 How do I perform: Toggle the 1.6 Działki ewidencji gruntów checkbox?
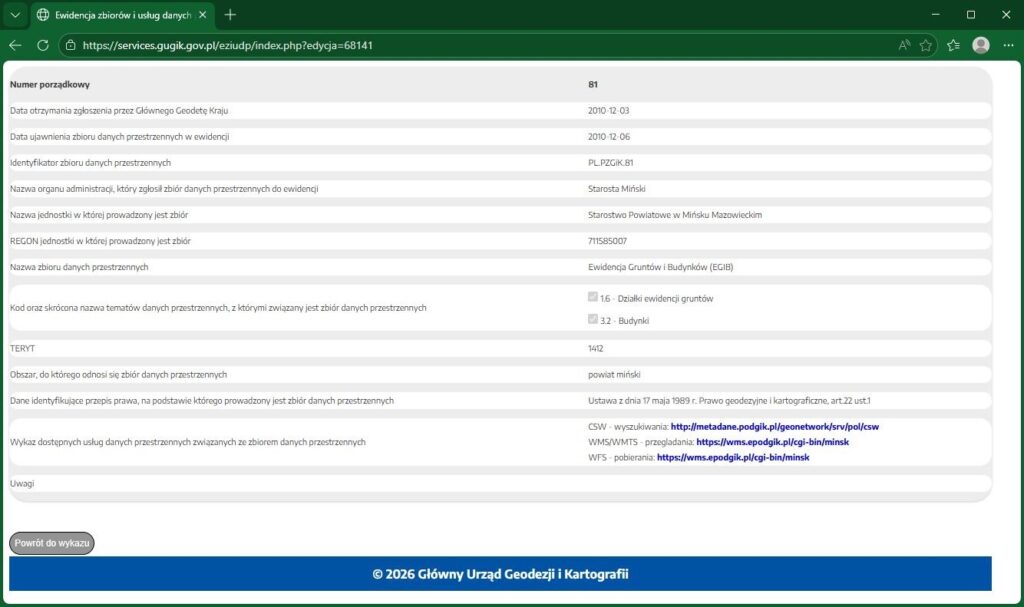[x=594, y=298]
